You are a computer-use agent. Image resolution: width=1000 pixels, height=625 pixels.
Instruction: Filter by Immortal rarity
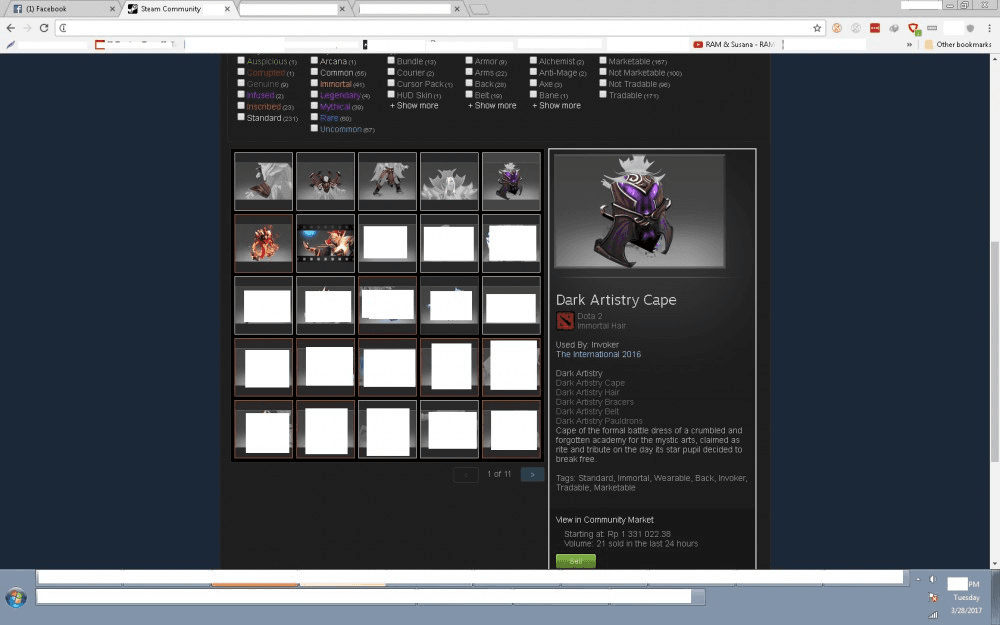coord(314,83)
